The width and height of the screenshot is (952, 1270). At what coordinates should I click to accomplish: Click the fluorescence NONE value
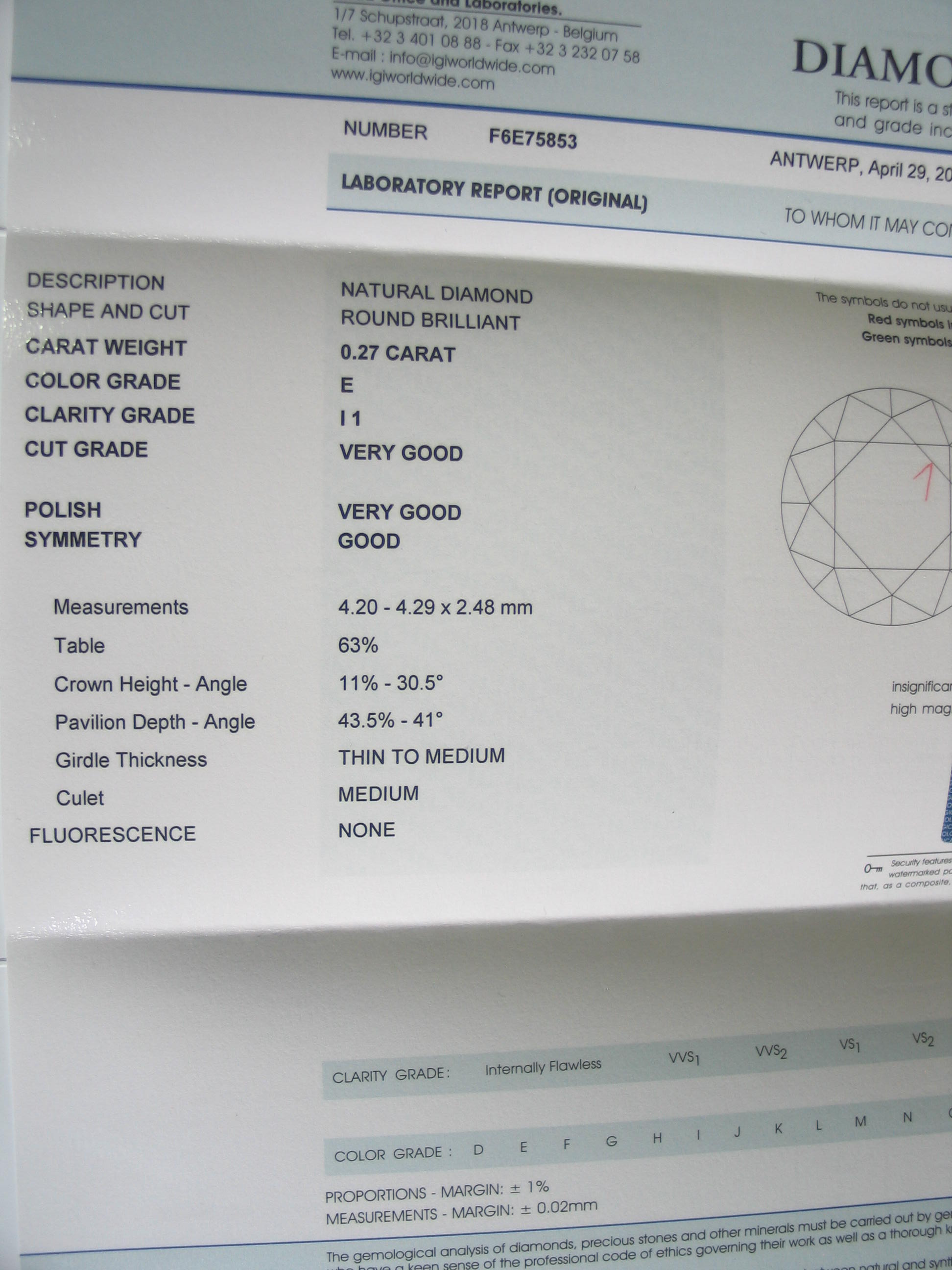coord(366,830)
